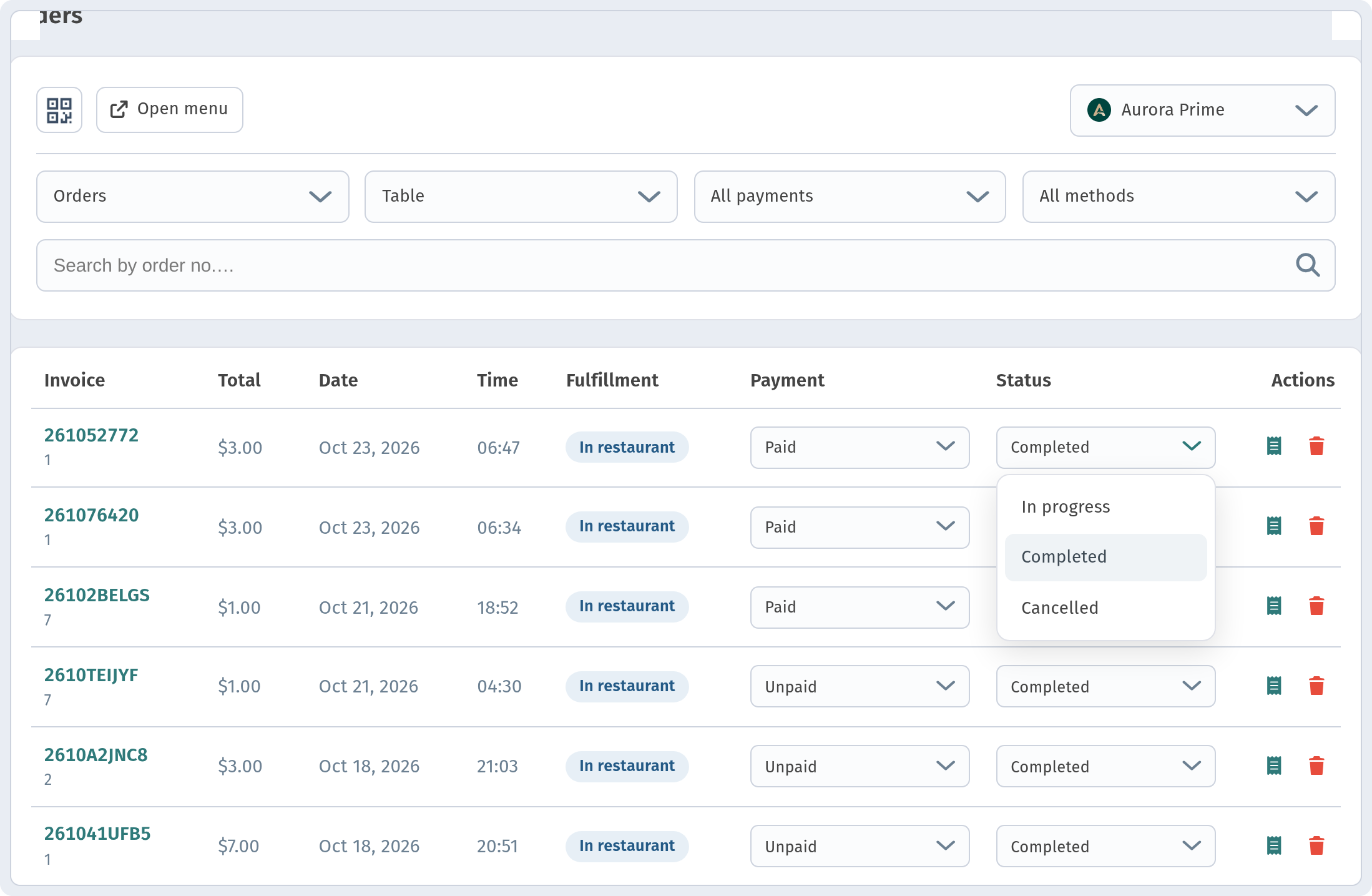
Task: Change payment status for order 261052772
Action: pyautogui.click(x=860, y=448)
